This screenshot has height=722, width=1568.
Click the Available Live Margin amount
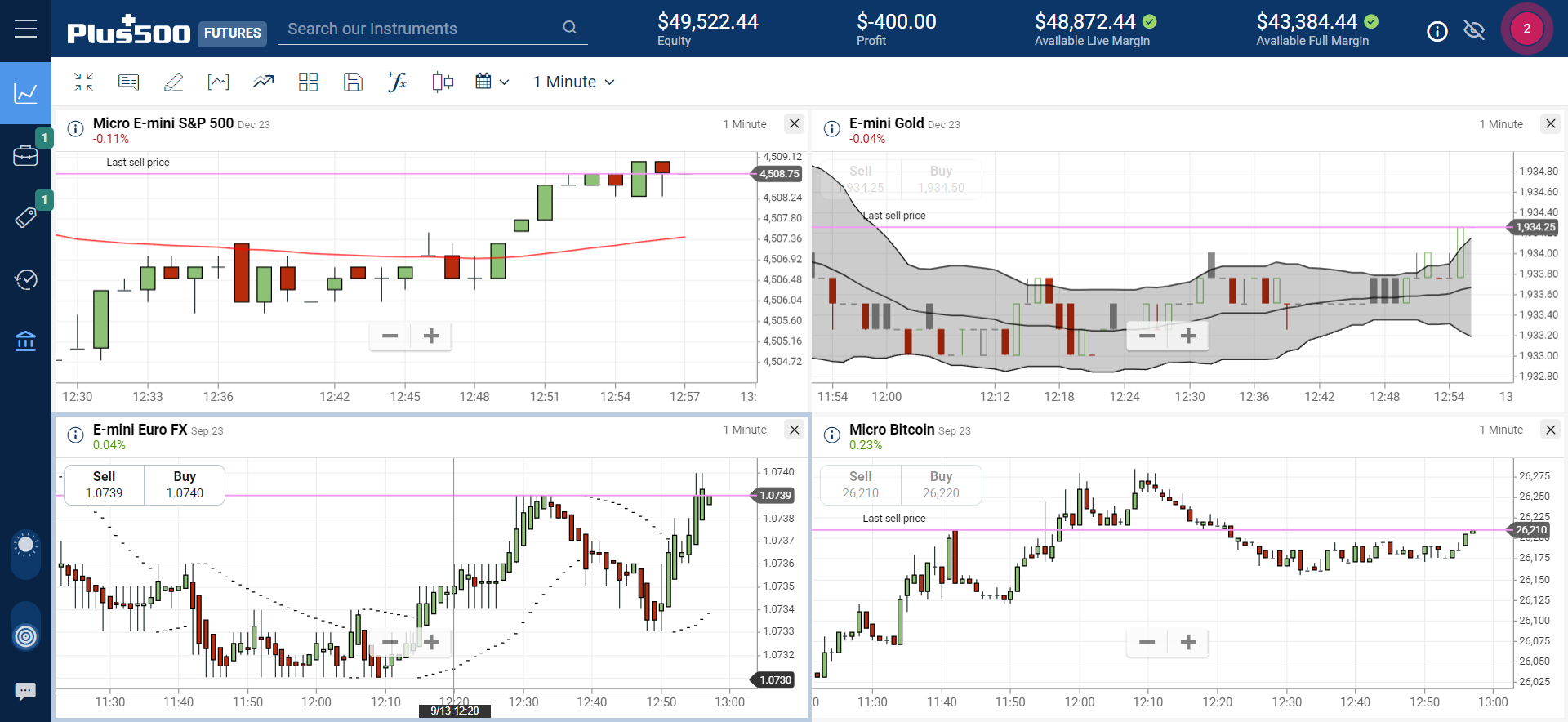(1085, 22)
